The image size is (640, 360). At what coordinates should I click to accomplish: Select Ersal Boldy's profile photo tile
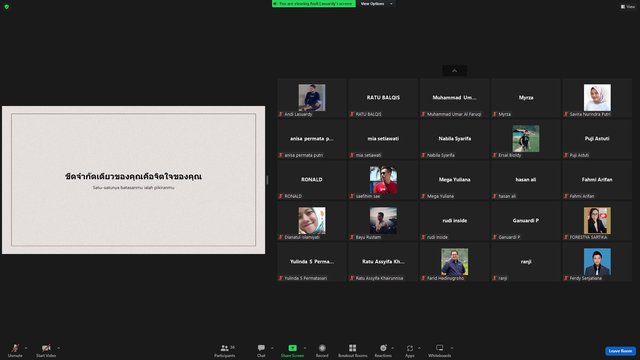point(526,139)
